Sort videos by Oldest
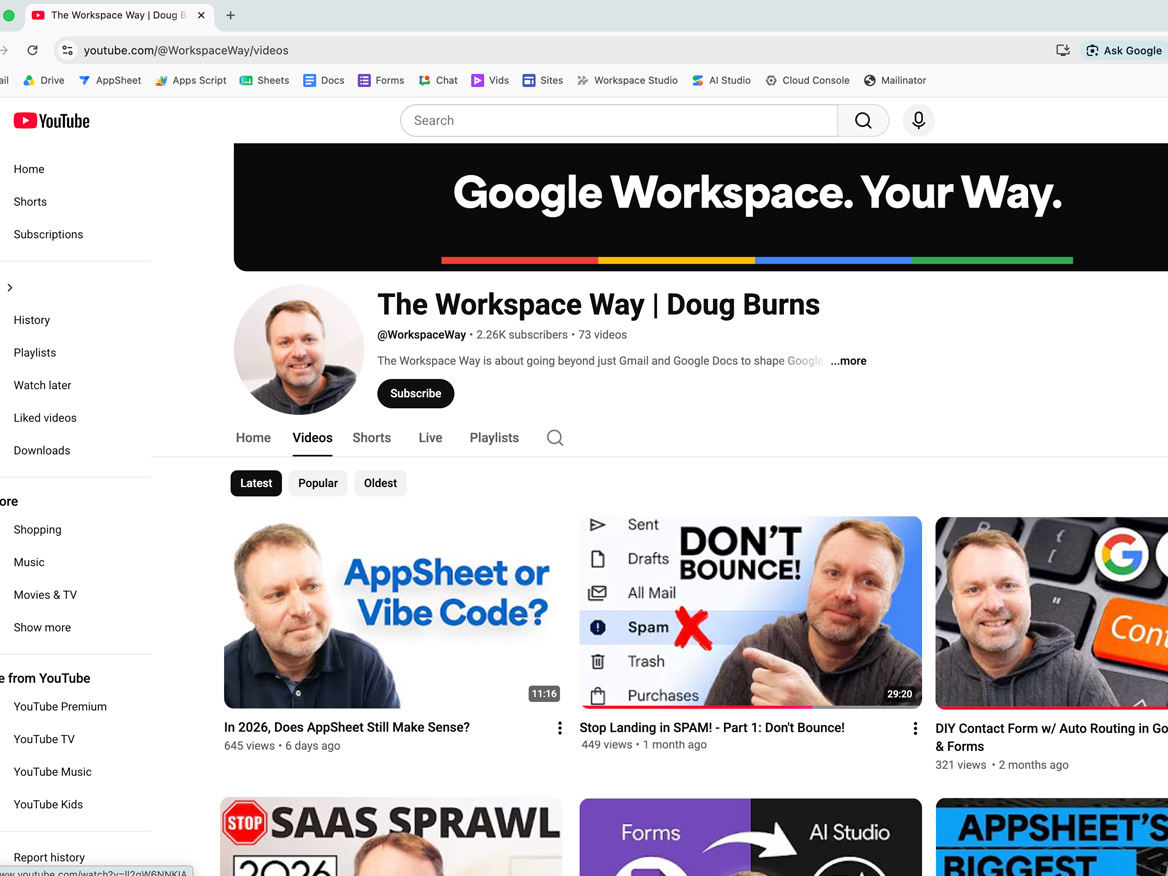 [x=380, y=483]
